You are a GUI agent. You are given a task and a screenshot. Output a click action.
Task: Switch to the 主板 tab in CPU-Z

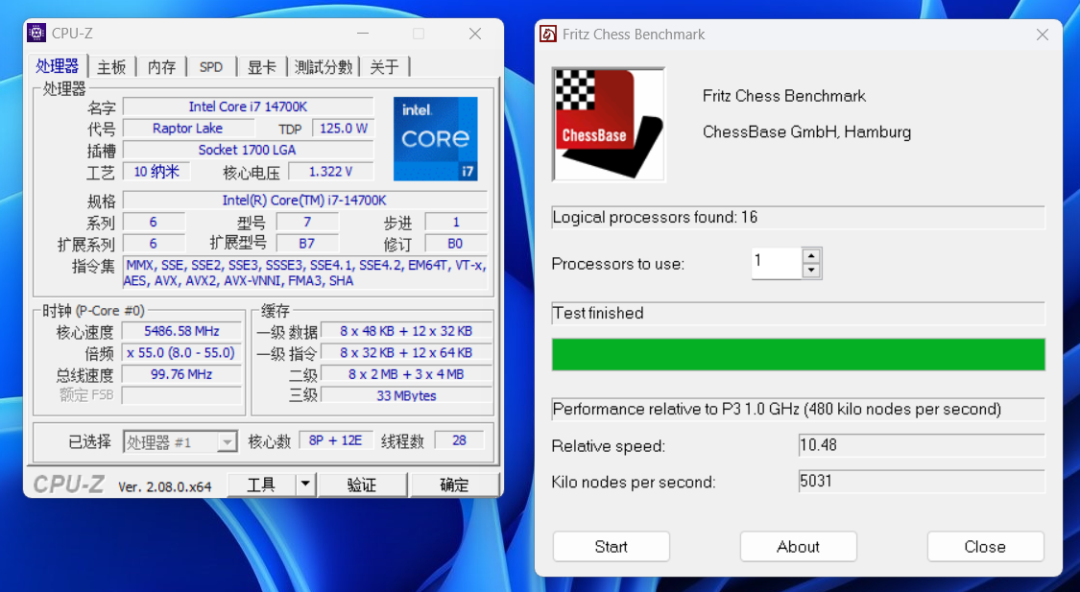(112, 67)
